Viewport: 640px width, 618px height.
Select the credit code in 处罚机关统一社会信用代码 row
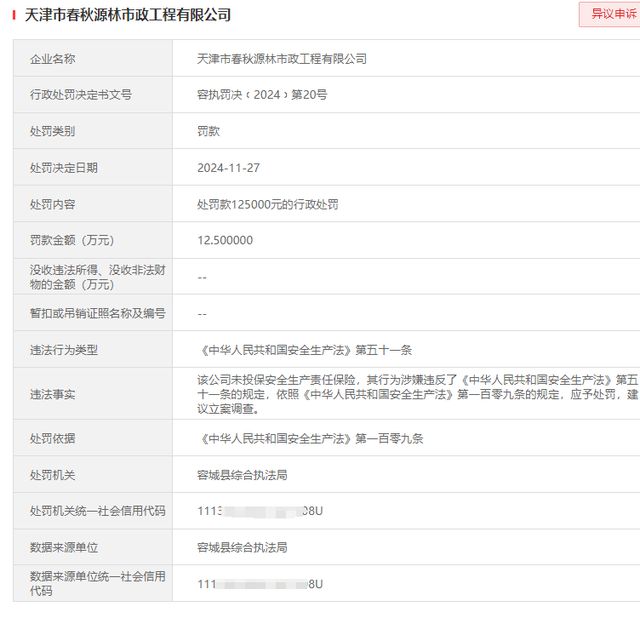click(260, 511)
